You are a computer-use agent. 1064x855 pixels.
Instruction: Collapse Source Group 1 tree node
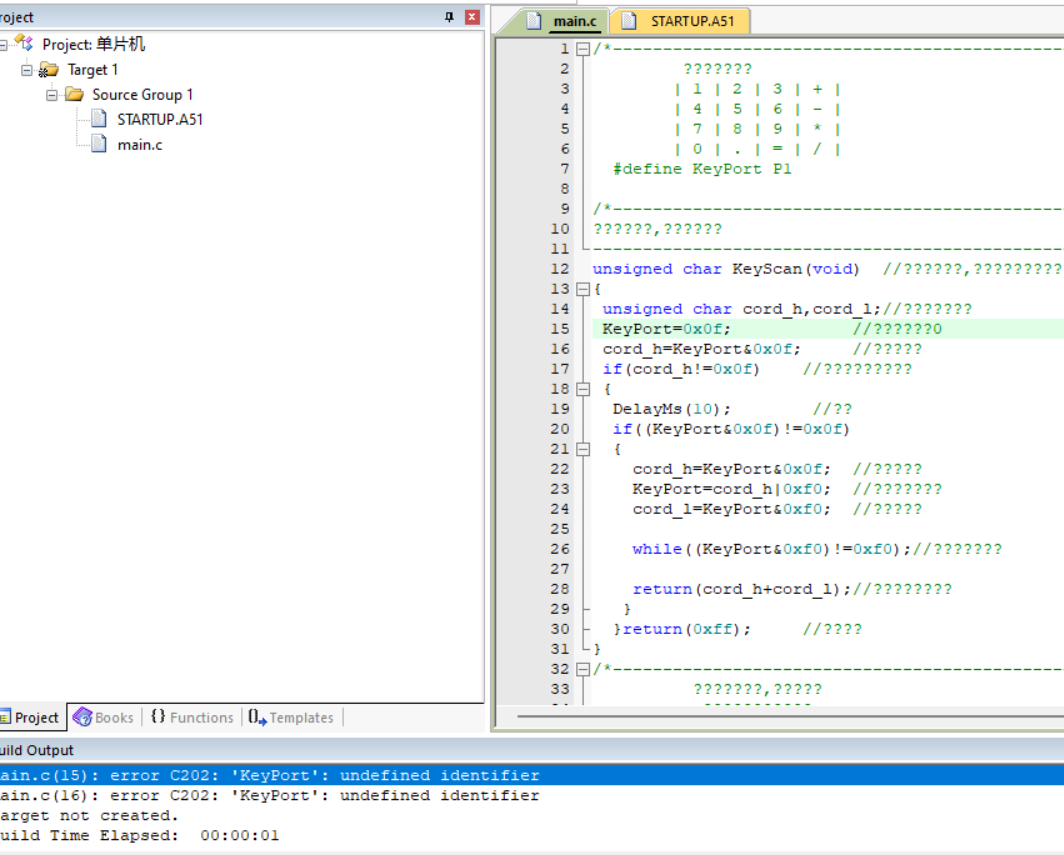tap(52, 95)
